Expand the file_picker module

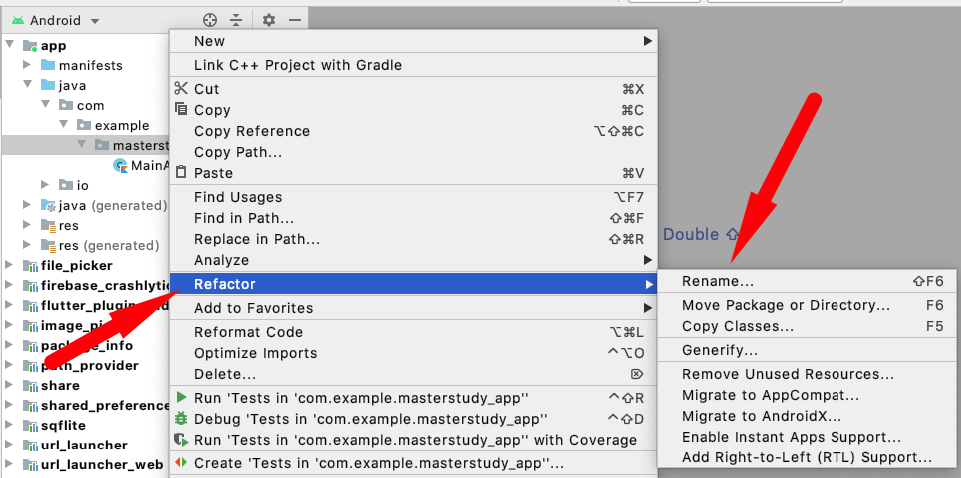pyautogui.click(x=10, y=266)
